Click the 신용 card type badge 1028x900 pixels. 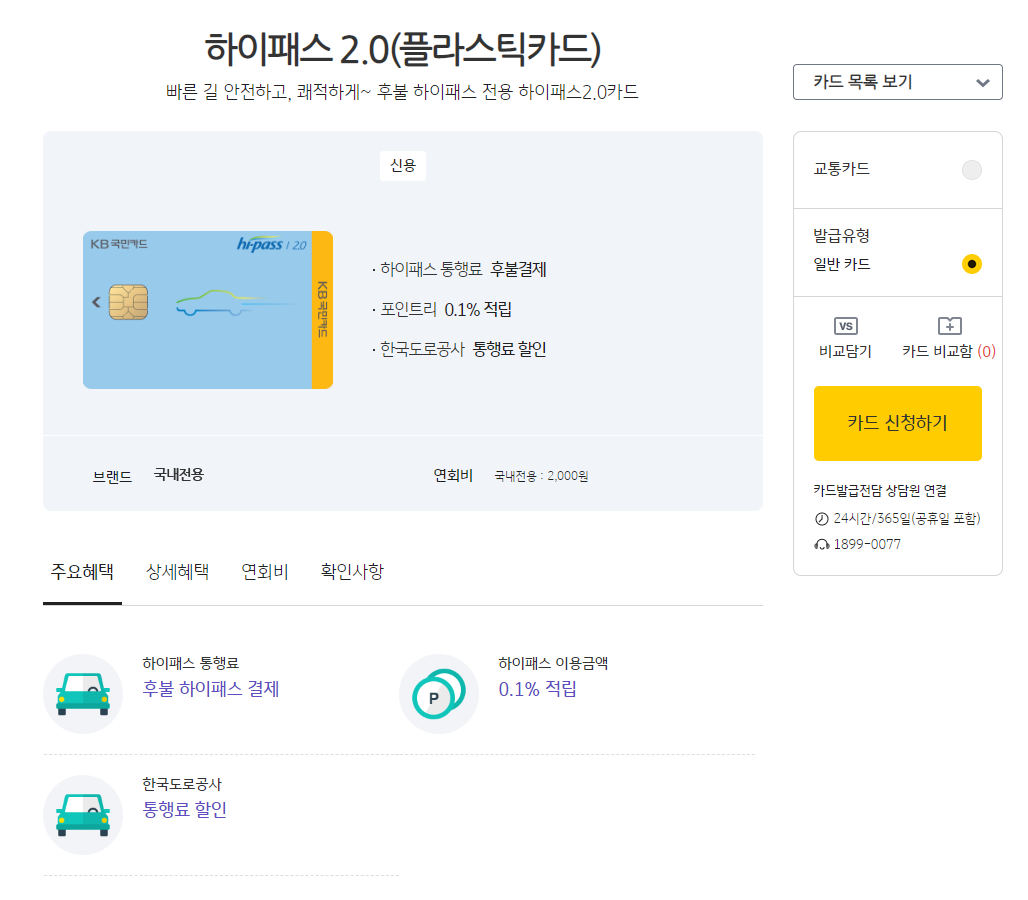403,166
